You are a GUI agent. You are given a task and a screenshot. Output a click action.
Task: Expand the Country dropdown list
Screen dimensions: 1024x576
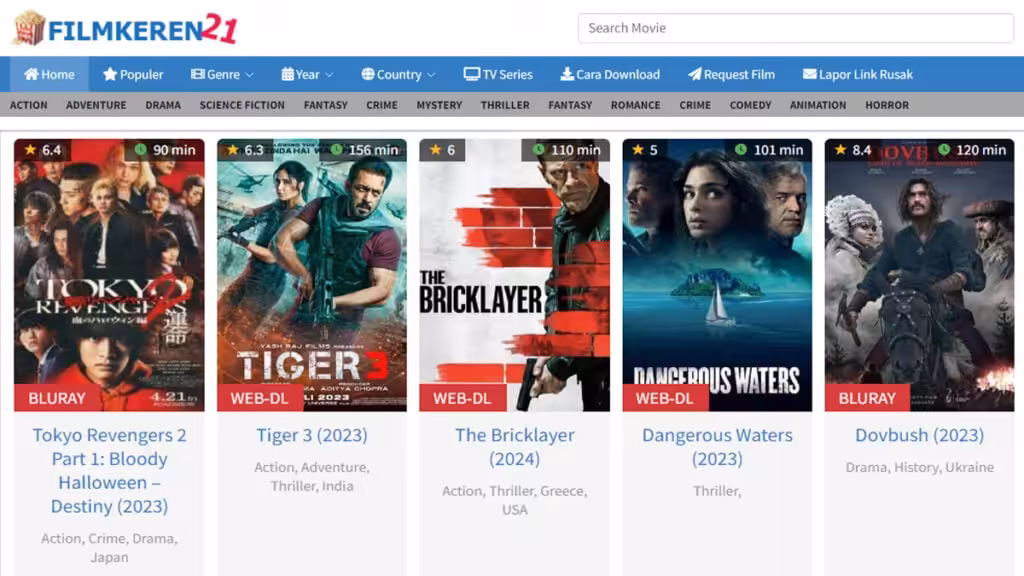click(398, 74)
